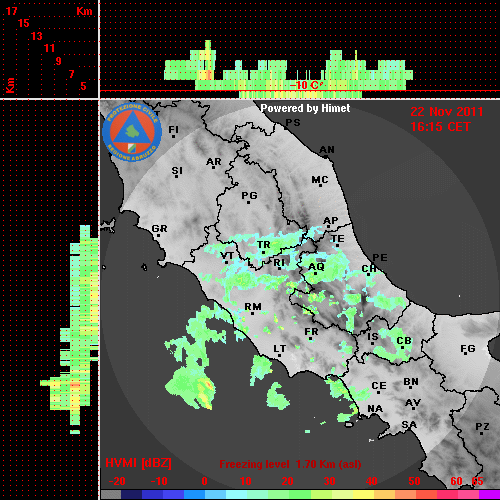The height and width of the screenshot is (500, 500).
Task: Pick the magenta 65 dBZ color swatch
Action: [489, 494]
